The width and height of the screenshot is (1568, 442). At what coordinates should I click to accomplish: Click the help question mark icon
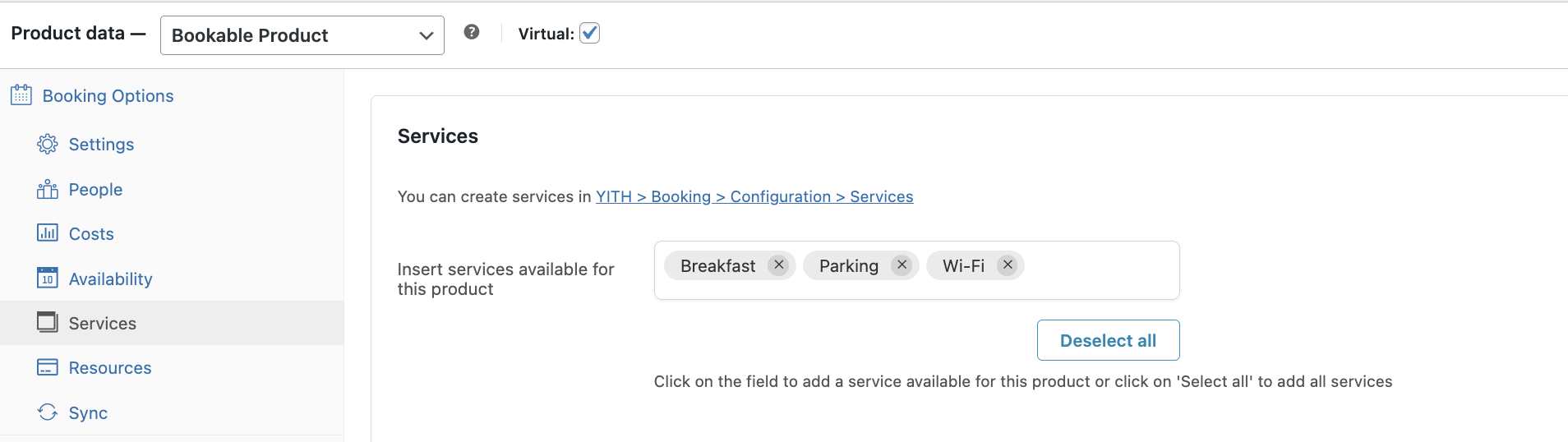472,32
